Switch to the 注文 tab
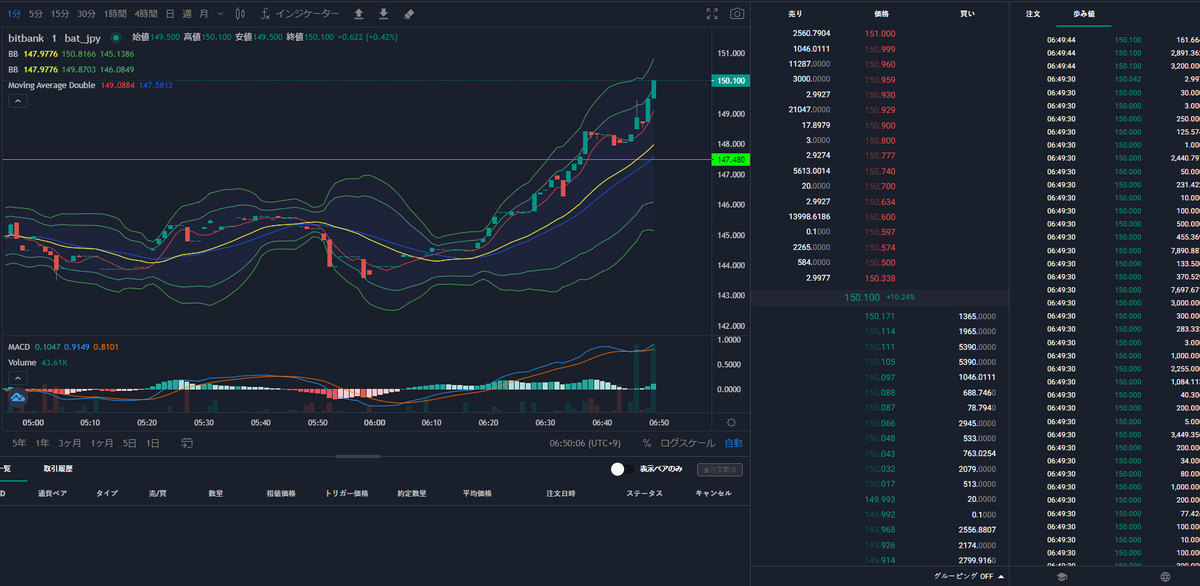This screenshot has height=586, width=1200. (1033, 14)
